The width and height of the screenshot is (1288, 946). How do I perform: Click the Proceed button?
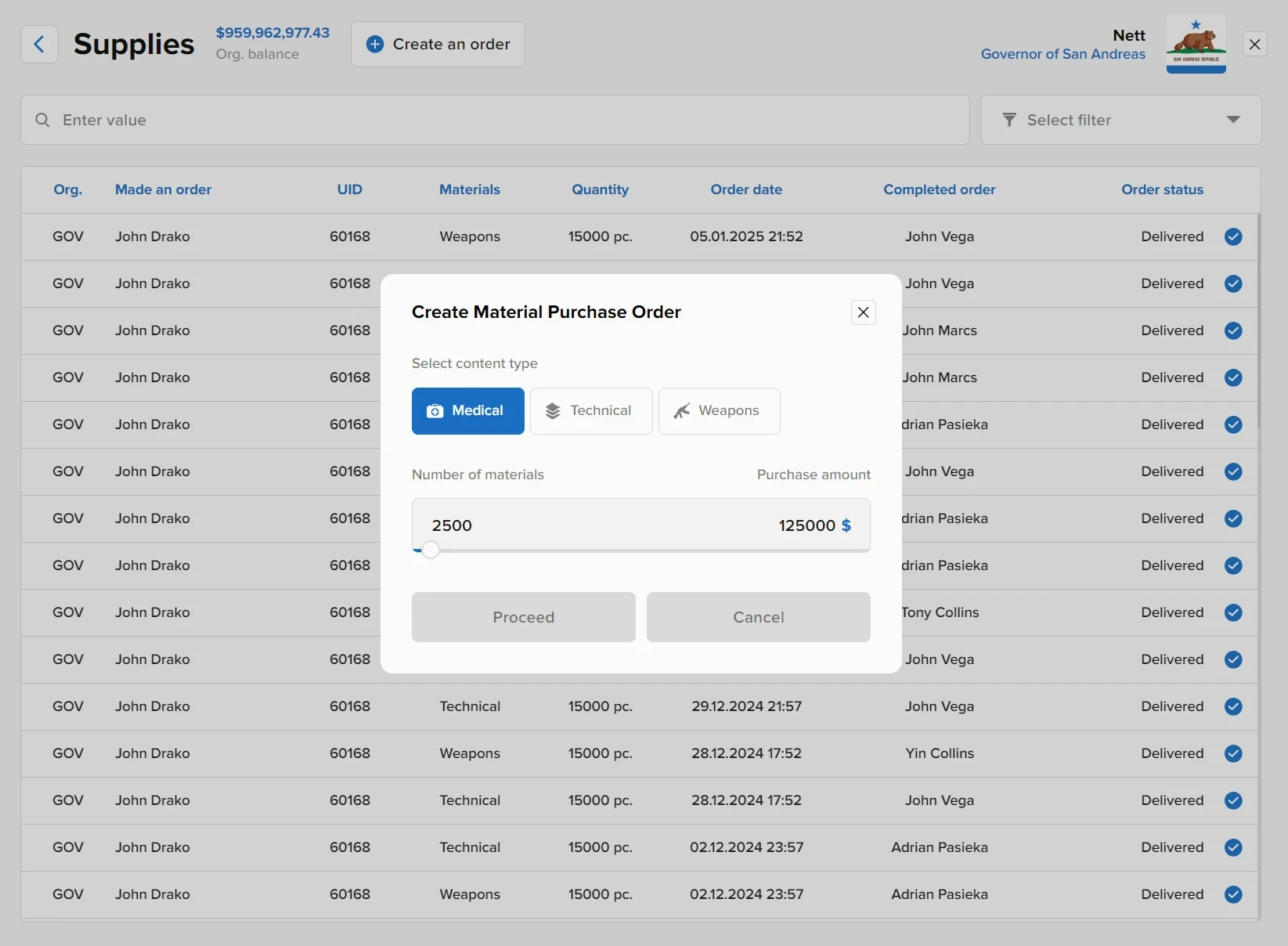(x=523, y=617)
